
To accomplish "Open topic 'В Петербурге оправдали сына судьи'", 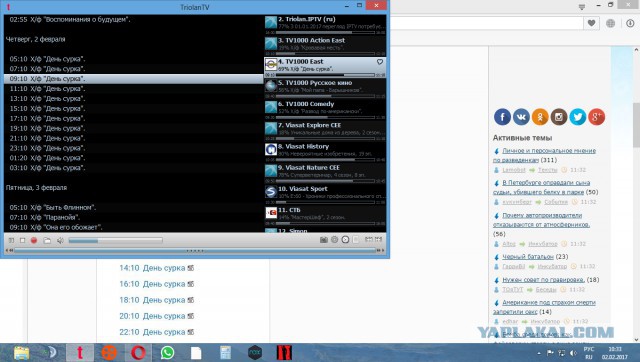I will [541, 187].
